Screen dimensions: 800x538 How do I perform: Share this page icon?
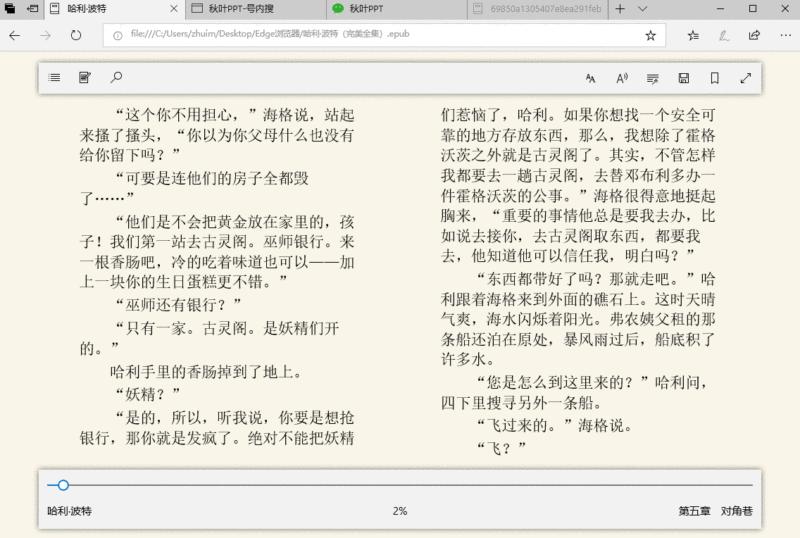pyautogui.click(x=754, y=35)
